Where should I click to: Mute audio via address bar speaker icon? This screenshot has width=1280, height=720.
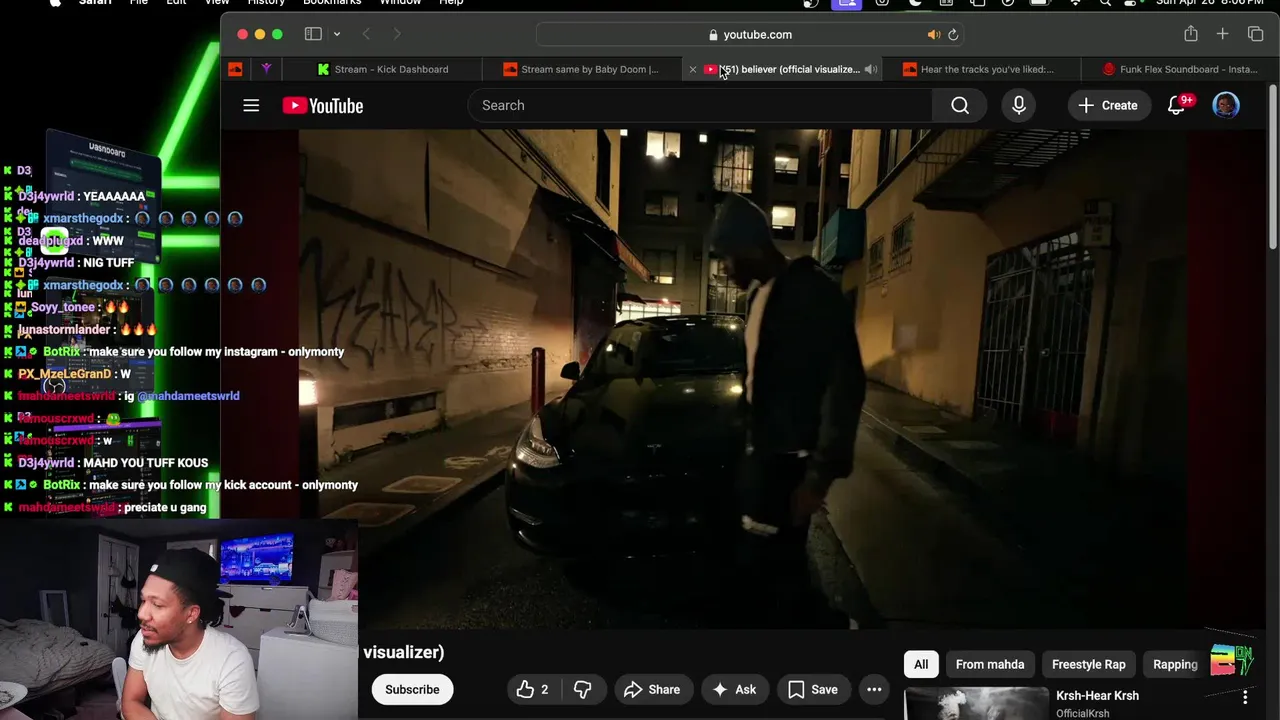[934, 34]
